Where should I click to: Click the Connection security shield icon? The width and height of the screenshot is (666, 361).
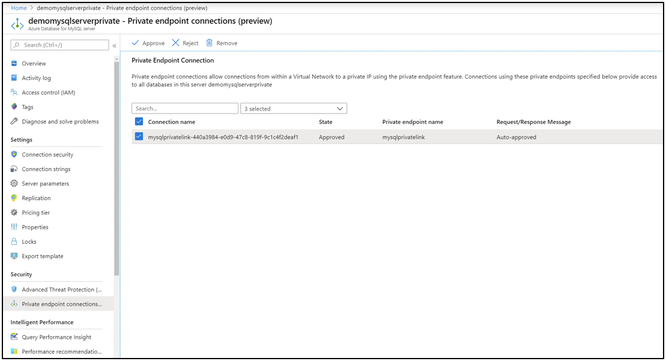[x=14, y=154]
